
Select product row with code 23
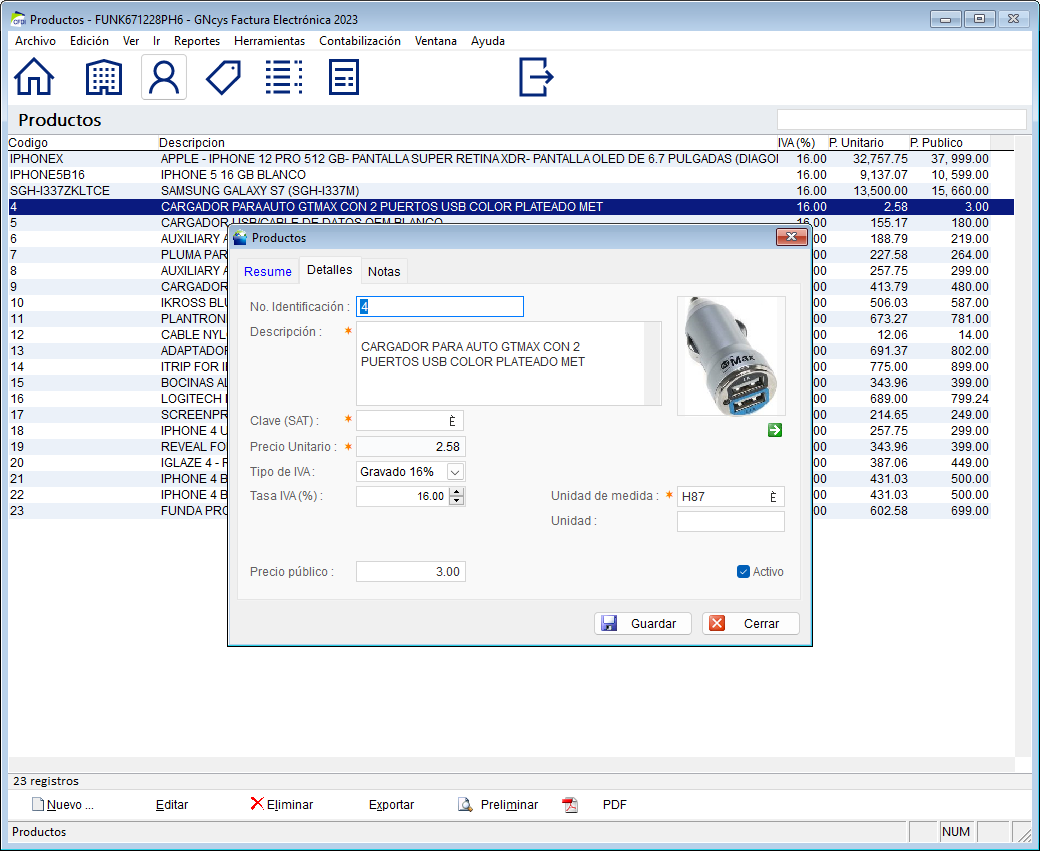click(119, 511)
